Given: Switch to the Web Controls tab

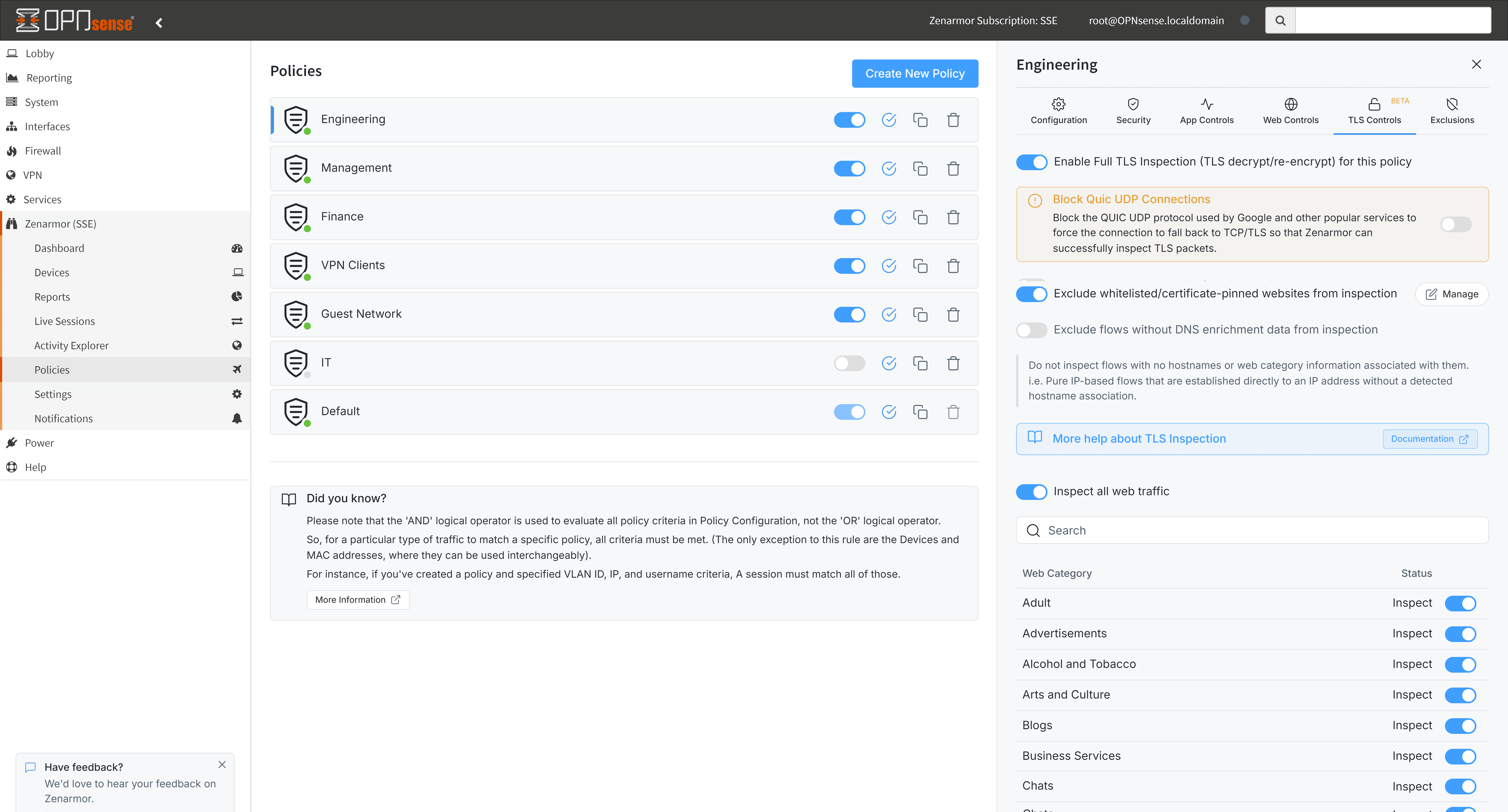Looking at the screenshot, I should [x=1291, y=111].
